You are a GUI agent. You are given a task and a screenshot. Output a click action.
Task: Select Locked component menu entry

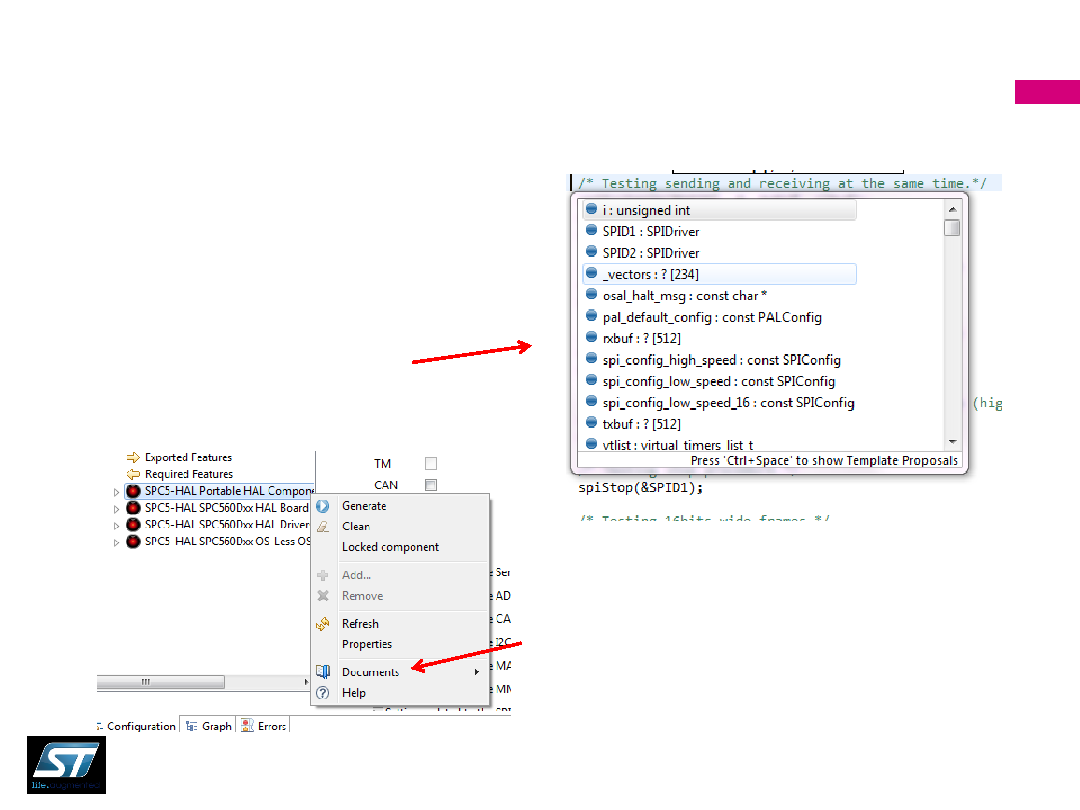[400, 547]
